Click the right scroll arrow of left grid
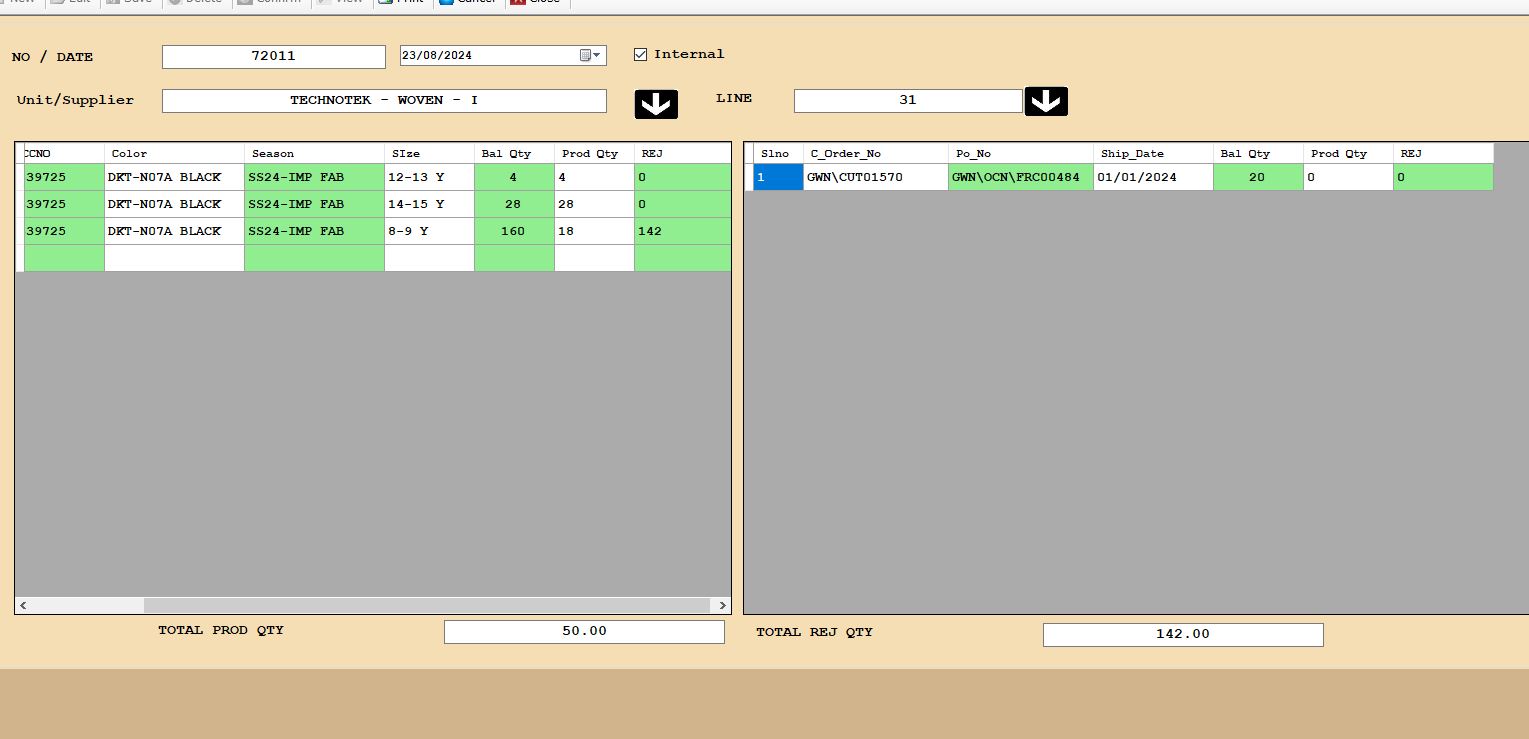Image resolution: width=1529 pixels, height=739 pixels. [x=721, y=606]
